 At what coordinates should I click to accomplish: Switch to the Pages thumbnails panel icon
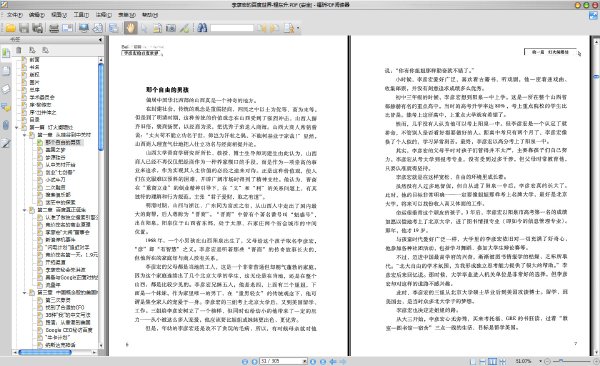pos(6,71)
